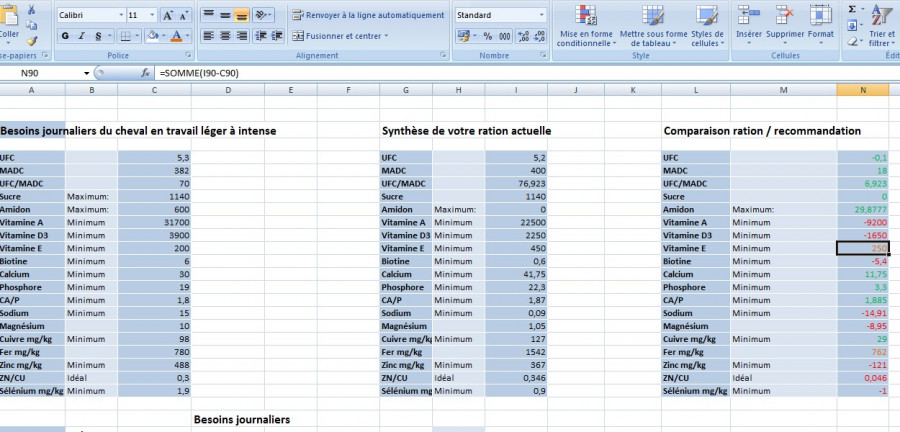Increase decimal places
Image resolution: width=900 pixels, height=432 pixels.
click(523, 36)
